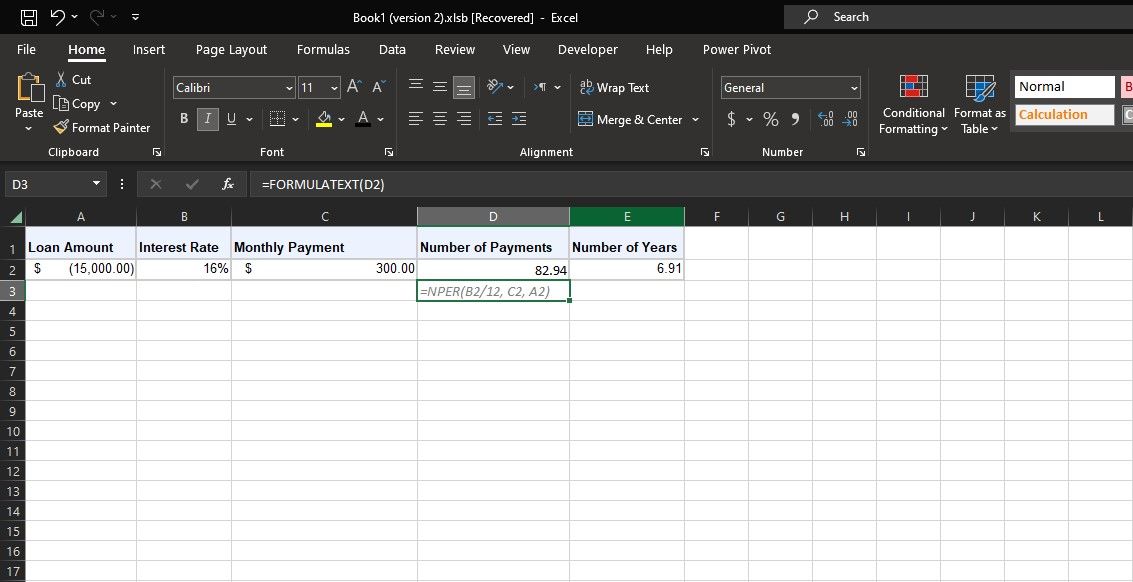Open the Number Format dropdown showing General
This screenshot has height=582, width=1133.
(790, 87)
